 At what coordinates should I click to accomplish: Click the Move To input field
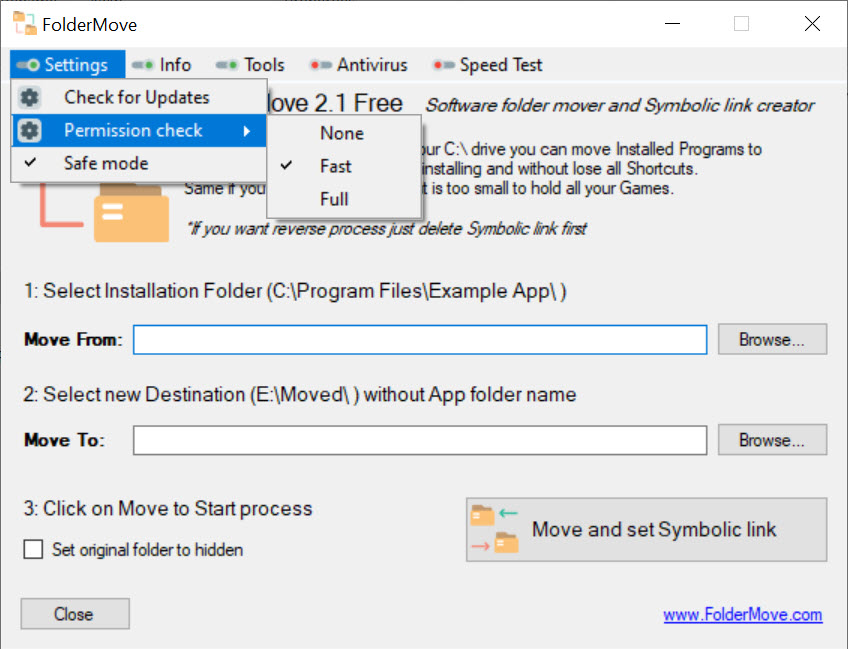point(420,440)
